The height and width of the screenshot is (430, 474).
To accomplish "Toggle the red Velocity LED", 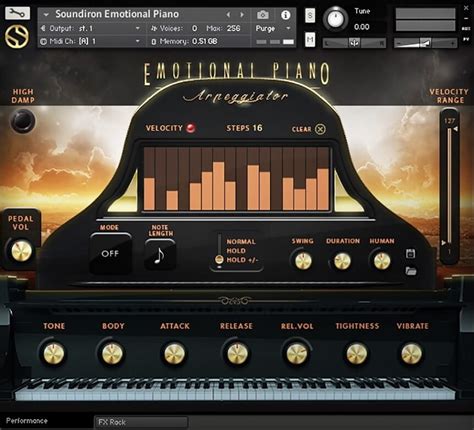I will 191,128.
